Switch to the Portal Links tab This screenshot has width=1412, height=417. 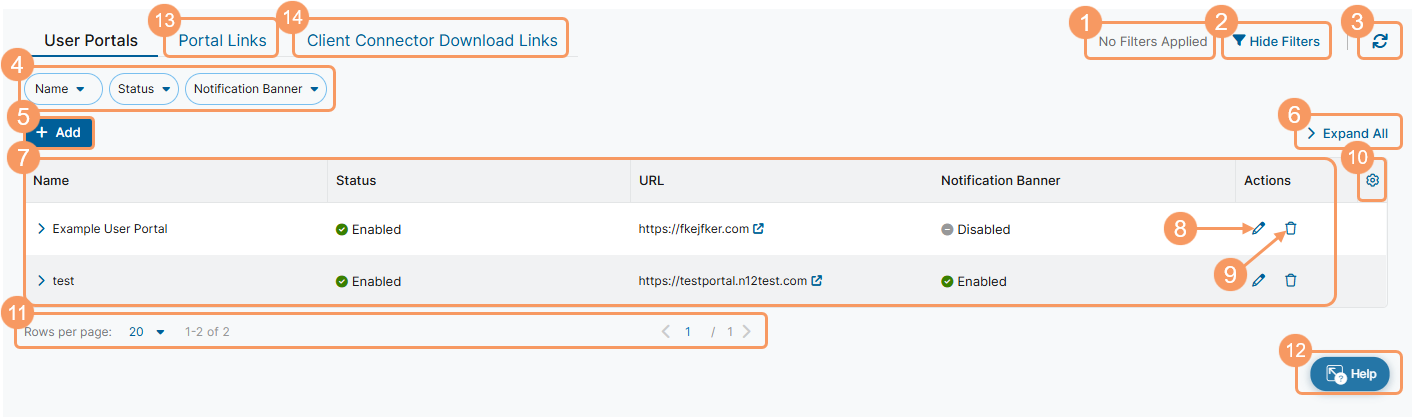[x=222, y=41]
